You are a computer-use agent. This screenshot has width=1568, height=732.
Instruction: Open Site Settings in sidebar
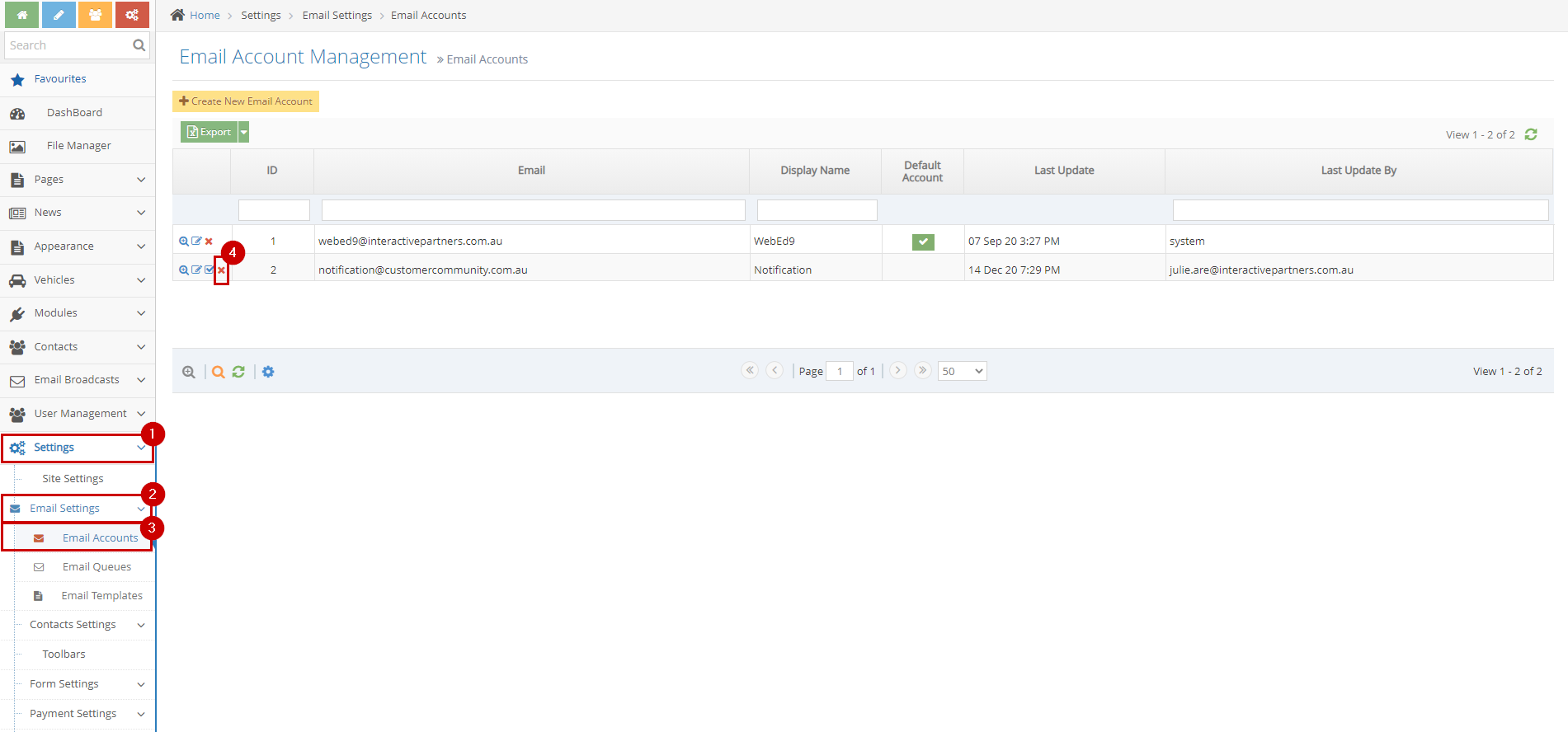tap(73, 479)
